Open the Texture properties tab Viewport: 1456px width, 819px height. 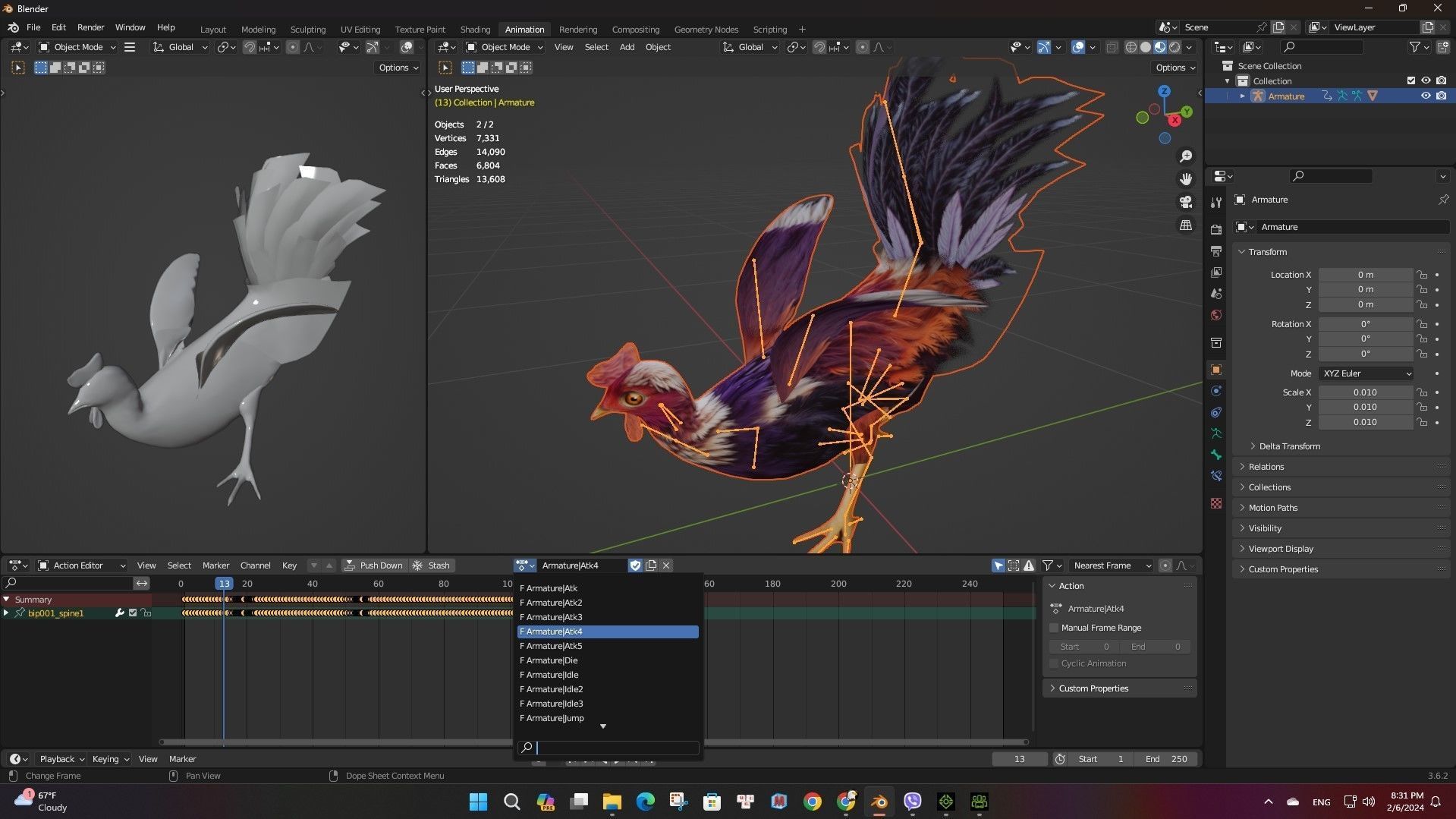click(1216, 503)
